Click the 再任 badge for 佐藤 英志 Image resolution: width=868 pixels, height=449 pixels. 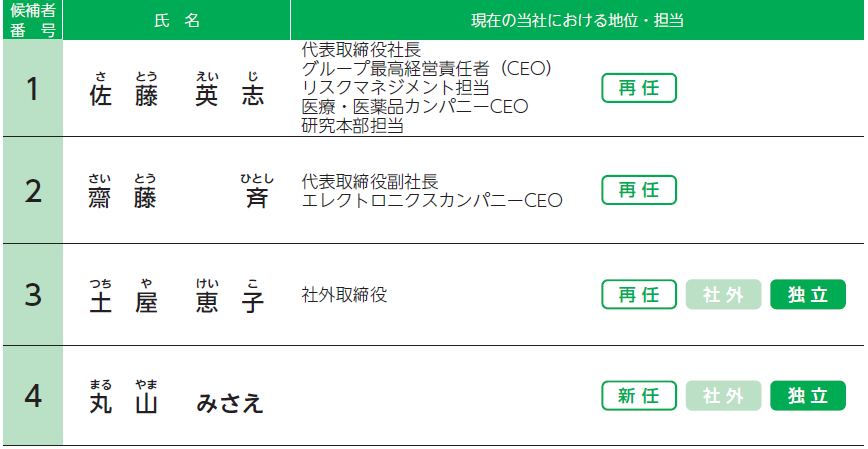[x=639, y=88]
